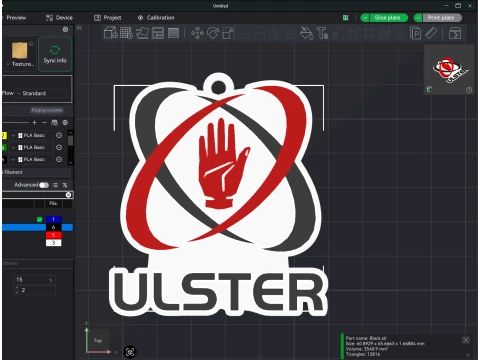Viewport: 480px width, 360px height.
Task: Click the printer settings gear icon
Action: click(x=65, y=29)
